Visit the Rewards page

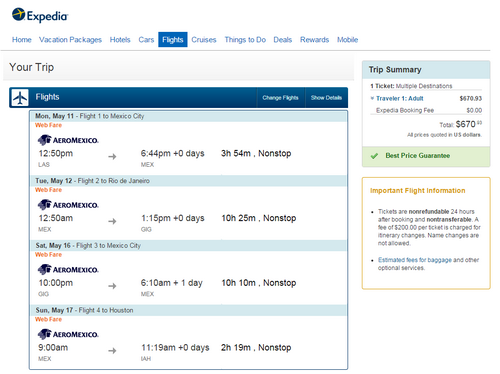pyautogui.click(x=314, y=40)
